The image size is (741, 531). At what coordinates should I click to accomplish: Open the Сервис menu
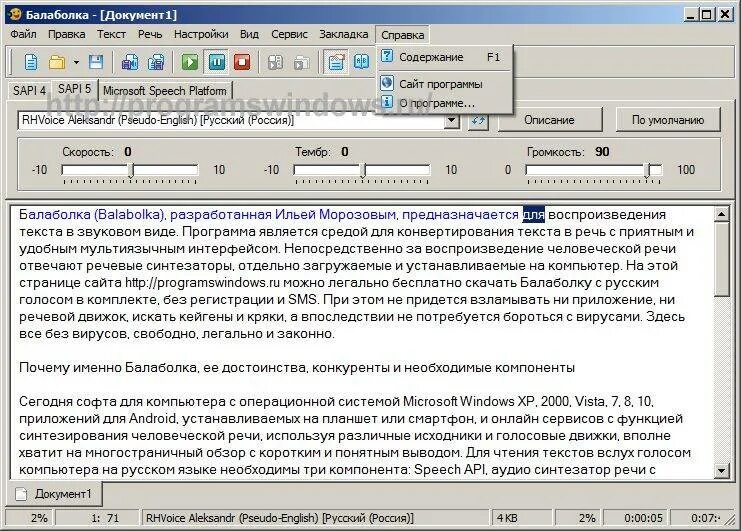tap(289, 34)
